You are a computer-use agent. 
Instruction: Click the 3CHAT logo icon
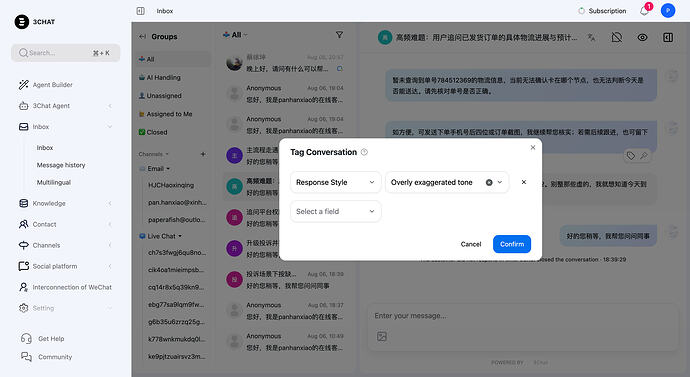22,22
